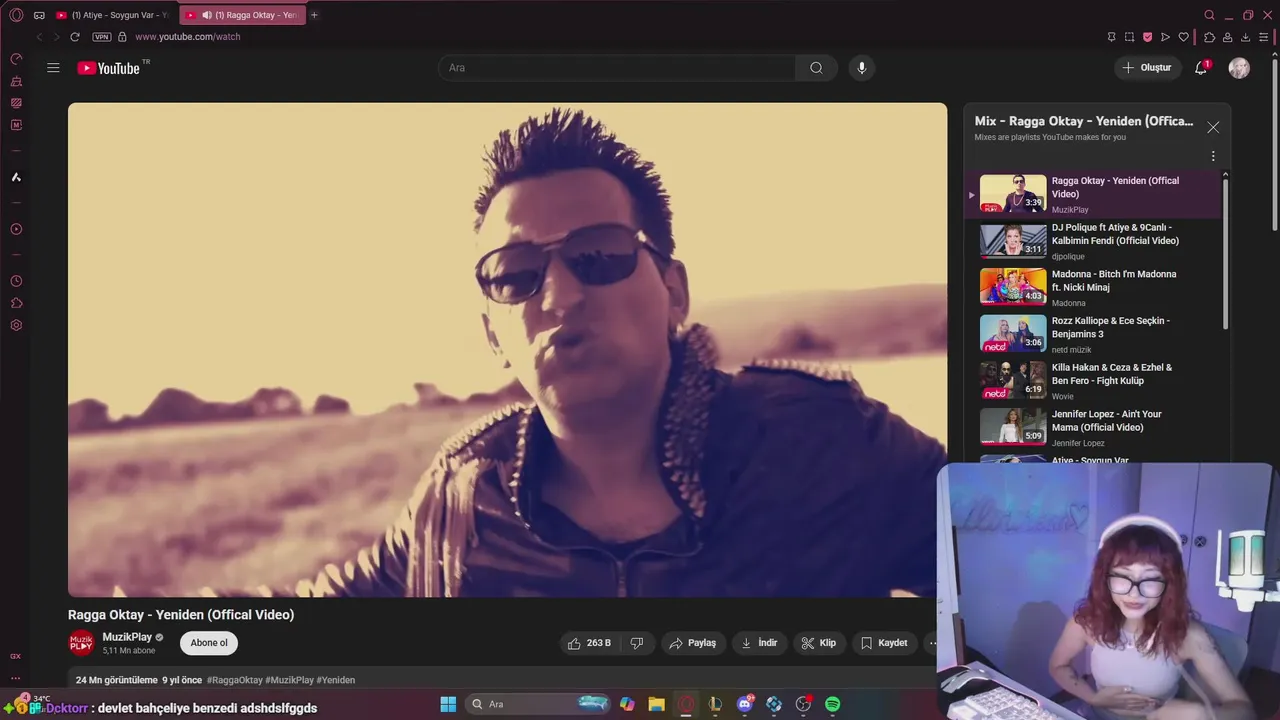Open the Windows Start menu

coord(448,704)
